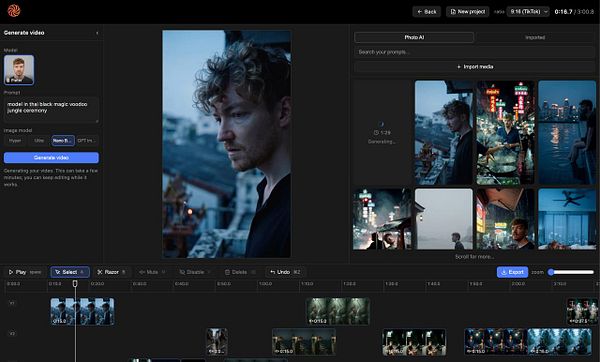The image size is (600, 362).
Task: Open the neon street food cooking thumbnail
Action: pos(505,132)
